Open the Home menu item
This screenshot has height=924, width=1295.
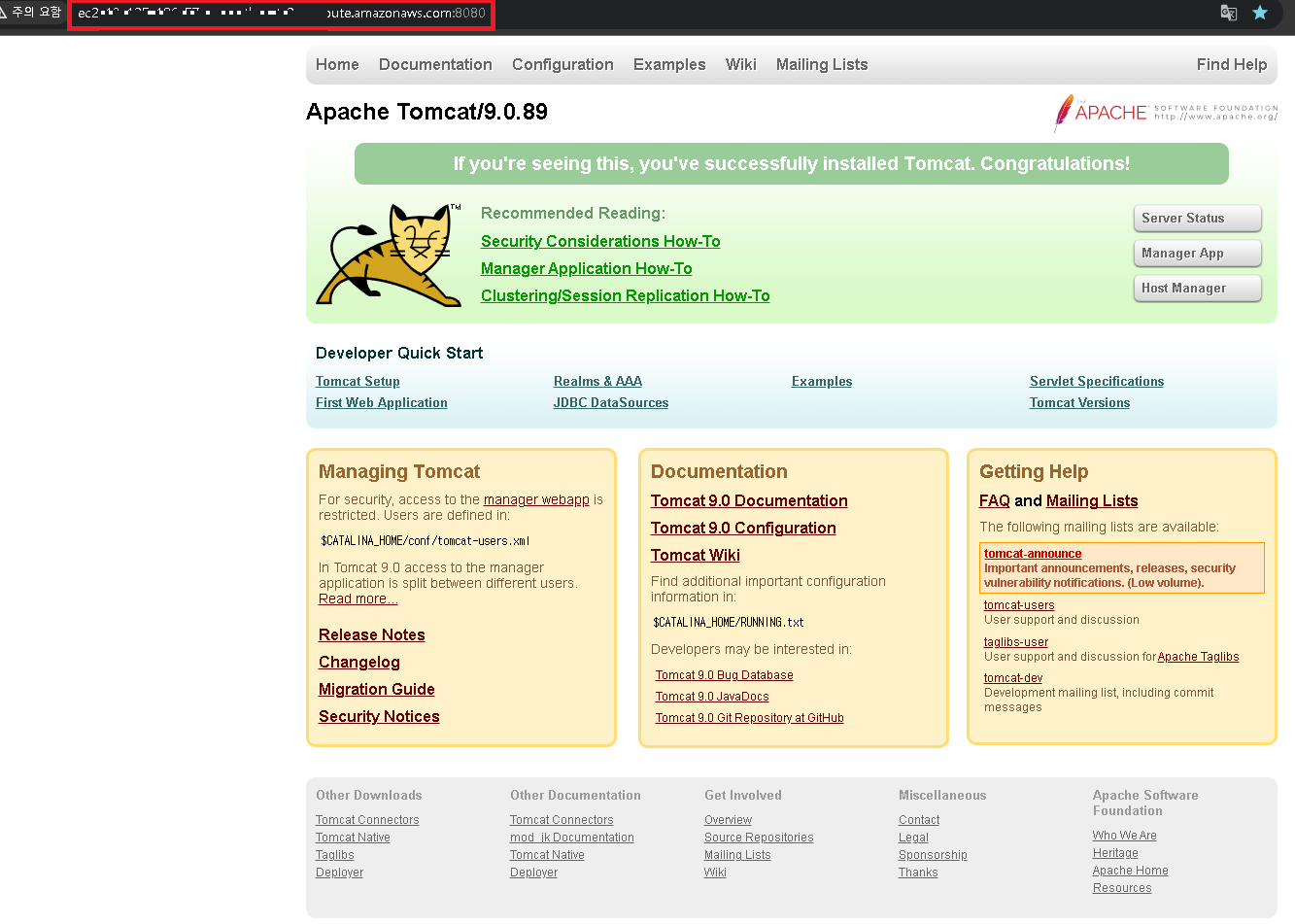pos(337,64)
